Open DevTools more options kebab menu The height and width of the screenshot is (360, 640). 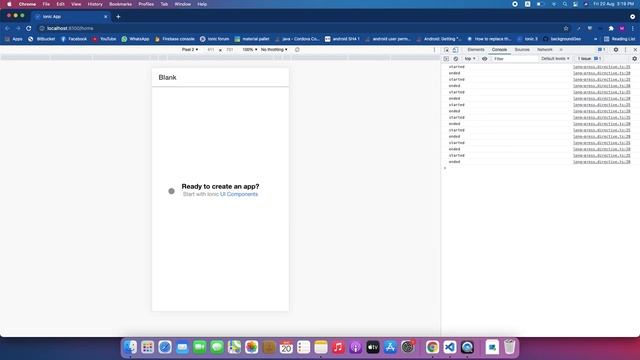[x=625, y=50]
